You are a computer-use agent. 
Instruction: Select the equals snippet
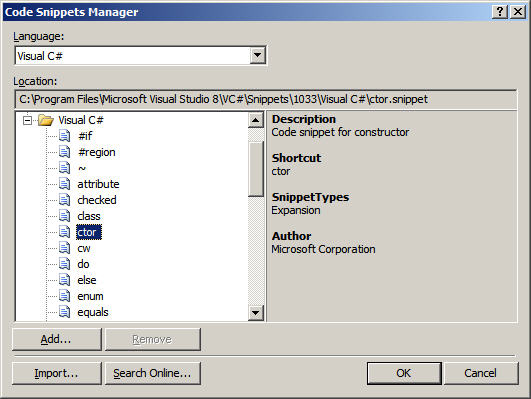point(93,312)
